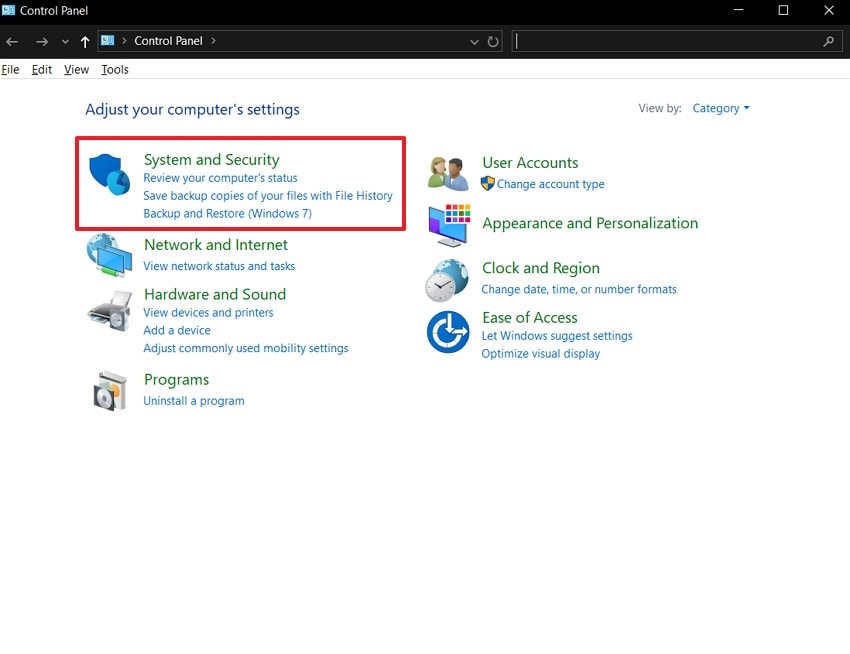Expand the View by Category dropdown
Viewport: 850px width, 654px height.
click(721, 108)
